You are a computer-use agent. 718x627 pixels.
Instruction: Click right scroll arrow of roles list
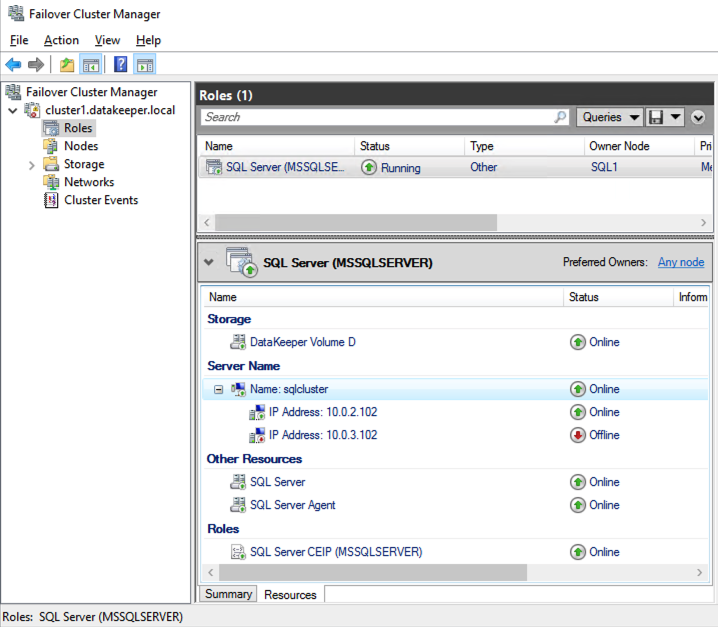tap(703, 223)
